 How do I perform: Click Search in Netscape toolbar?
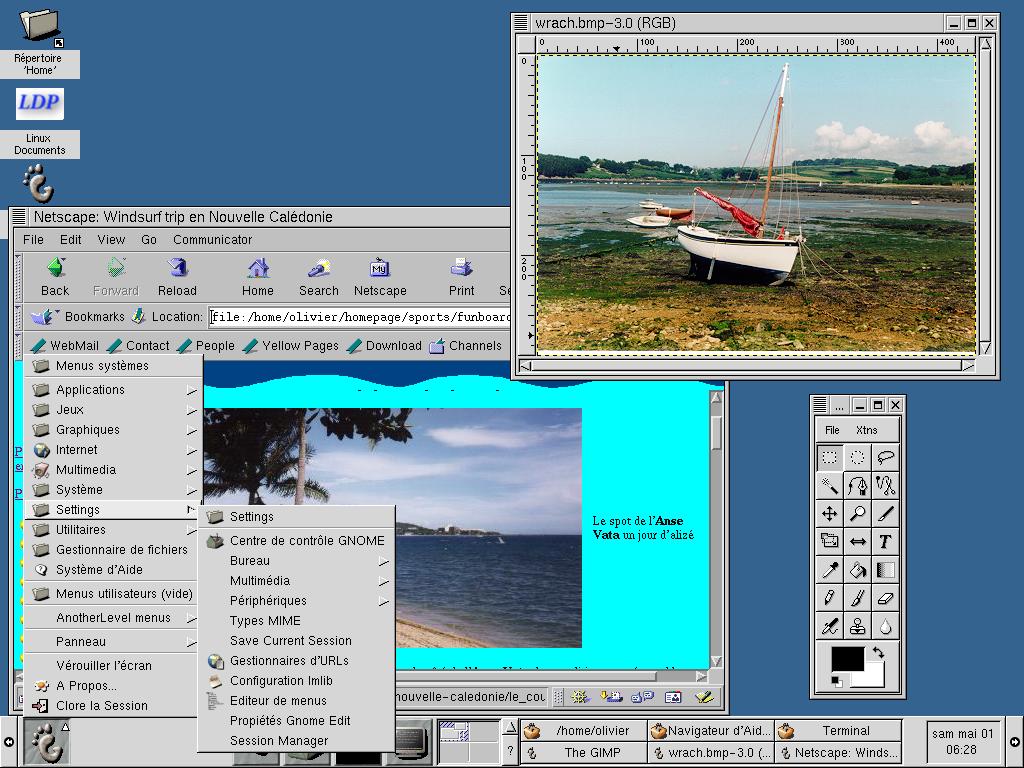tap(319, 277)
